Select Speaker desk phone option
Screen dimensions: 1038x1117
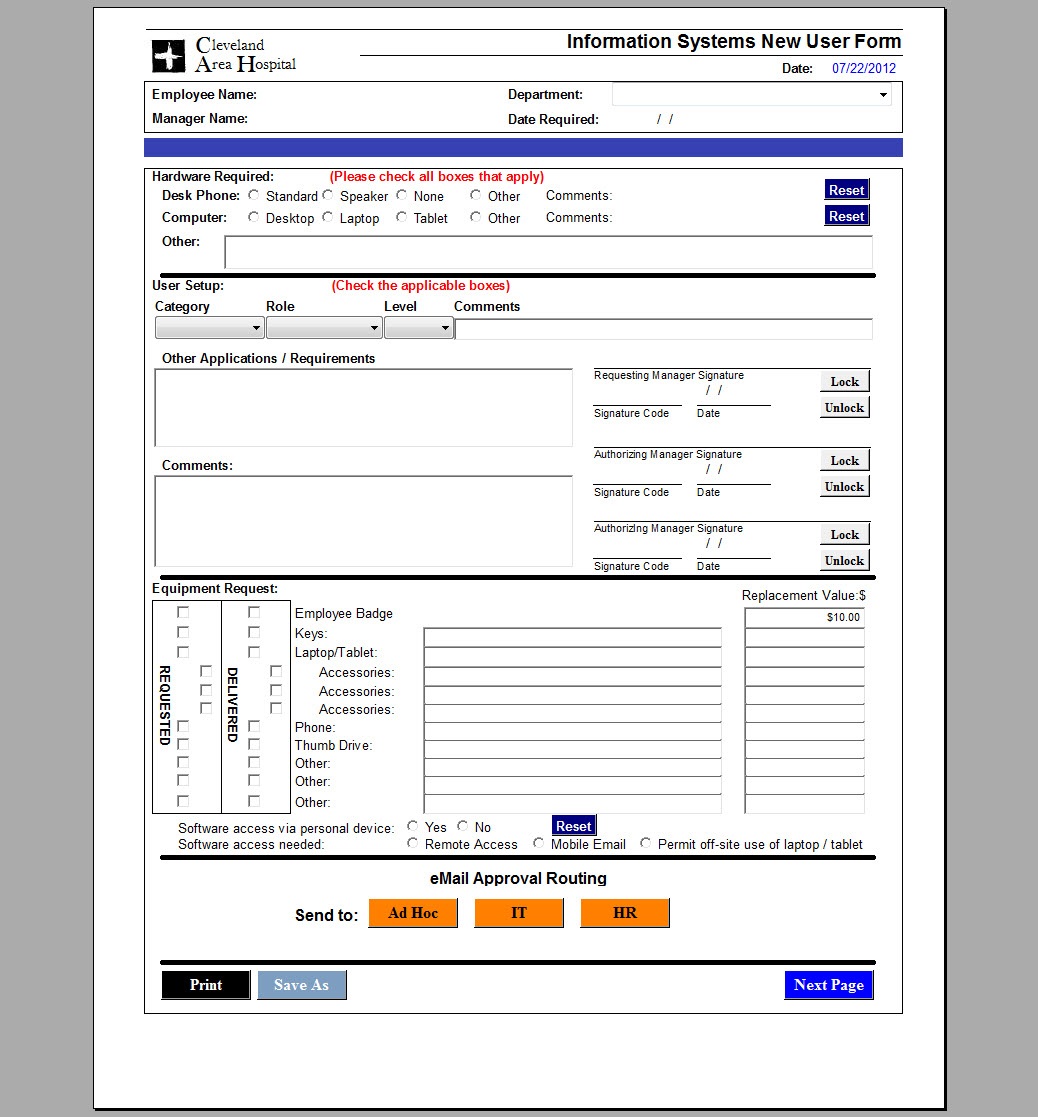[328, 195]
